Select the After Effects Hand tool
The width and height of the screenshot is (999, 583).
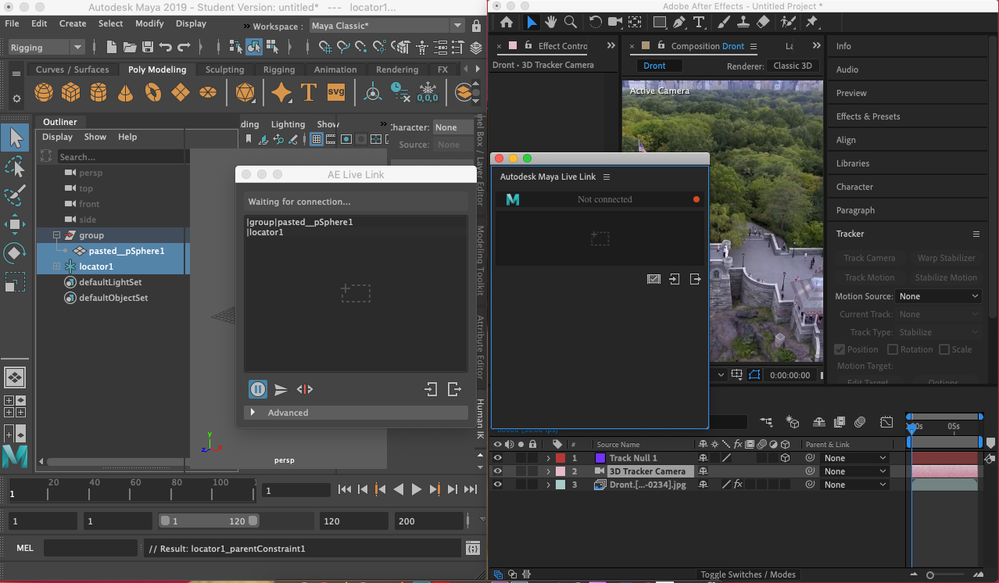click(x=550, y=22)
